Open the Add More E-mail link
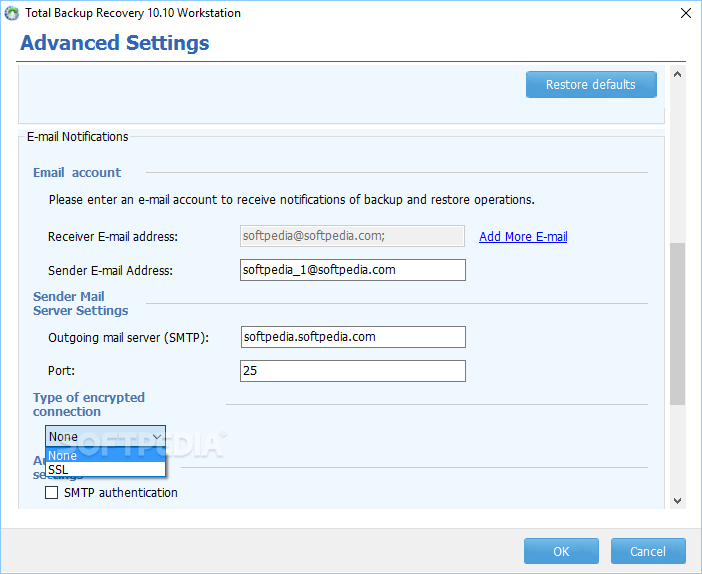 [523, 236]
